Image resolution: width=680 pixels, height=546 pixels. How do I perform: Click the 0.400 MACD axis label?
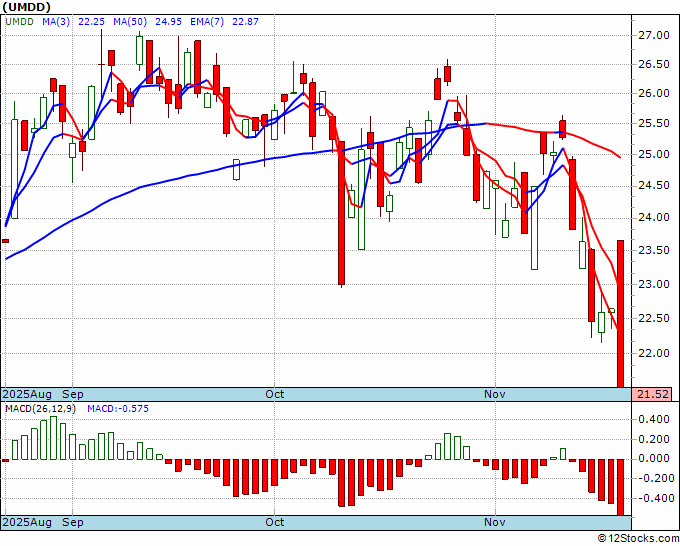click(x=654, y=419)
